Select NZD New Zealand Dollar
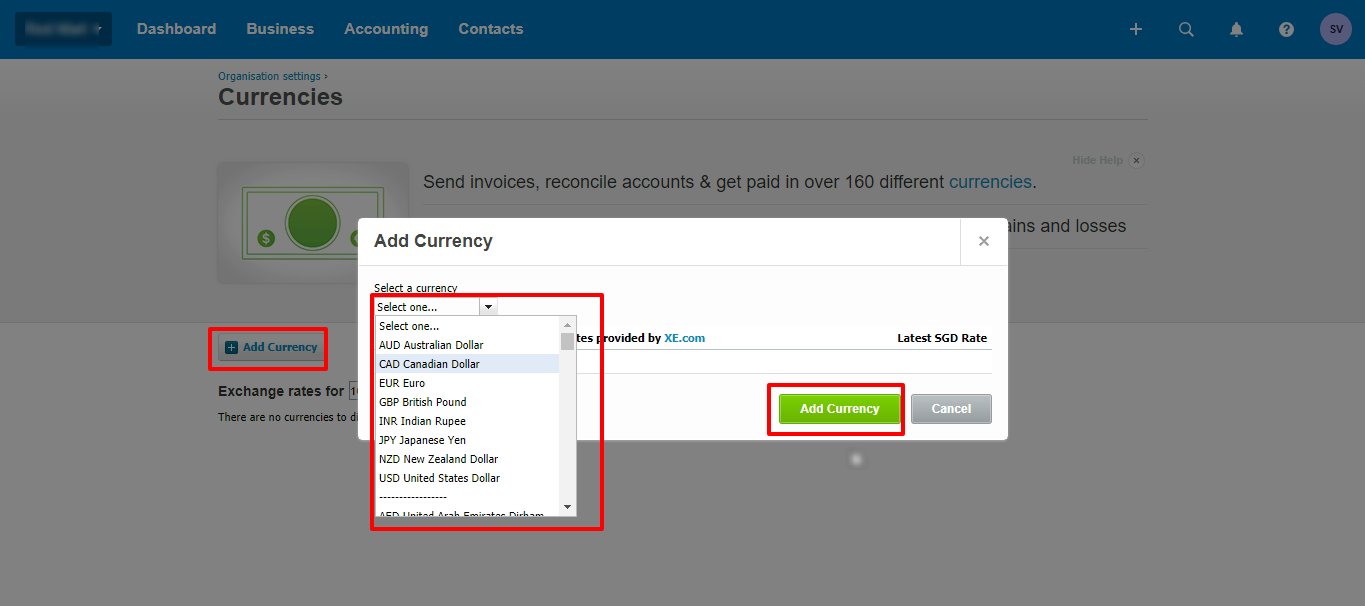Screen dimensions: 1365x606 click(x=467, y=459)
